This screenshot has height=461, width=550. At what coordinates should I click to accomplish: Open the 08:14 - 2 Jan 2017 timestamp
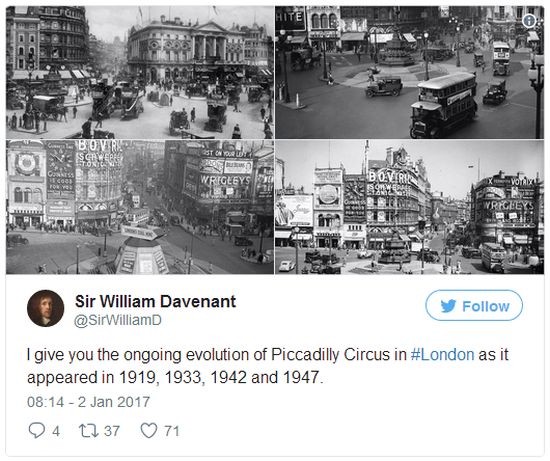[88, 402]
